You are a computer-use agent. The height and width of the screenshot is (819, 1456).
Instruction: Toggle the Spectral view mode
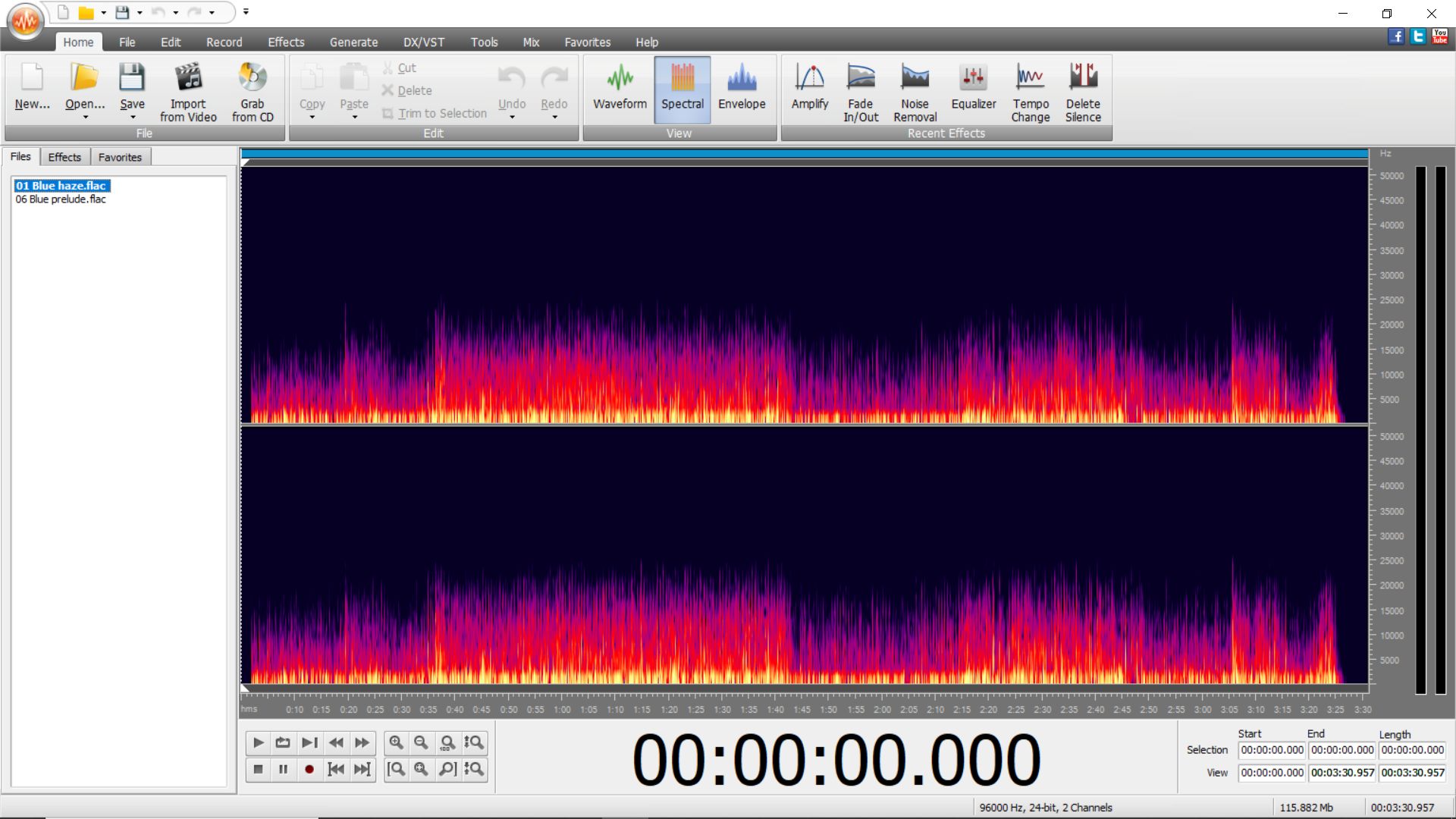click(x=682, y=87)
